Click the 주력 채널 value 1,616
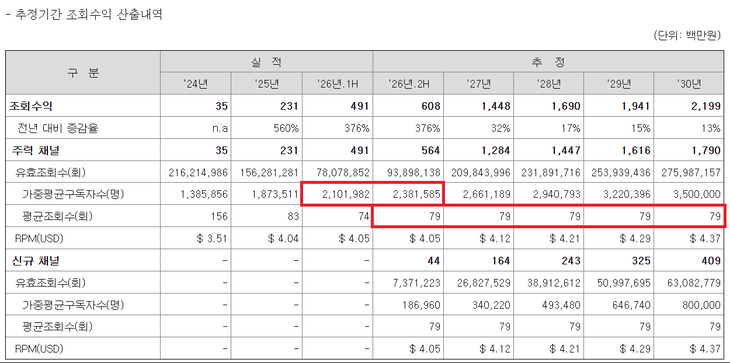Screen dimensions: 730x363 point(635,150)
